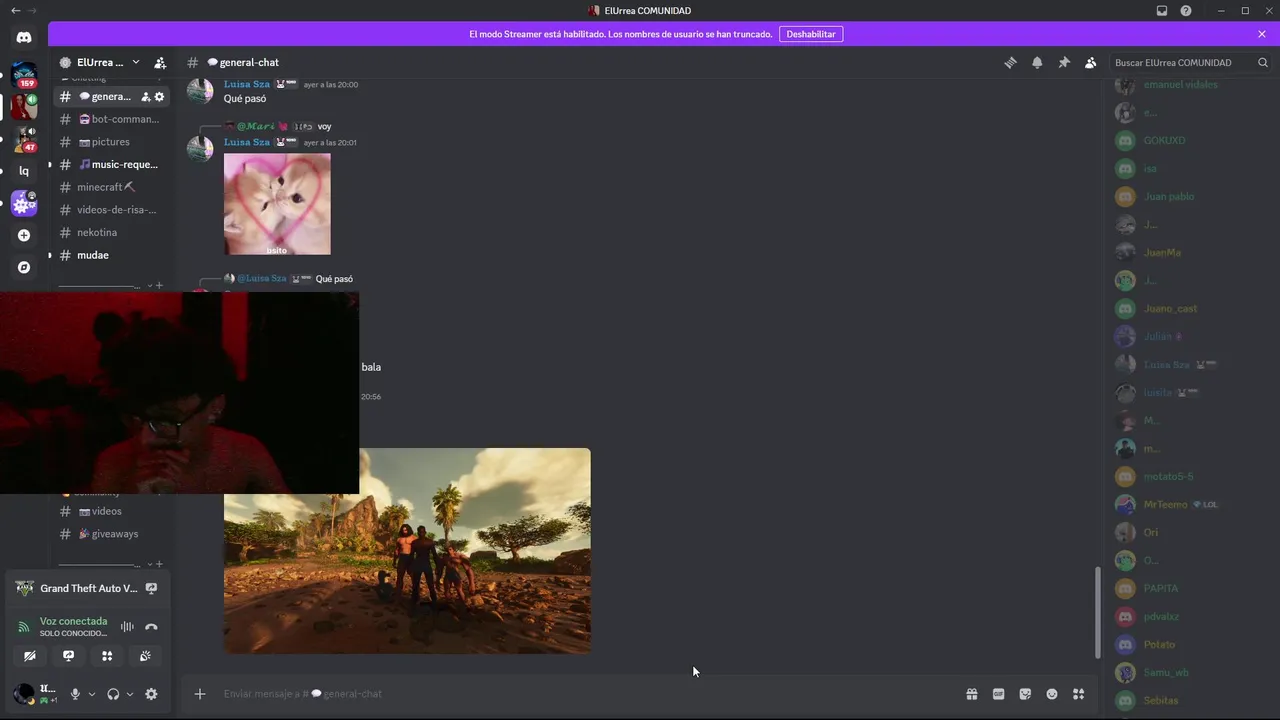Click the gift icon in message bar
1280x720 pixels.
[971, 694]
